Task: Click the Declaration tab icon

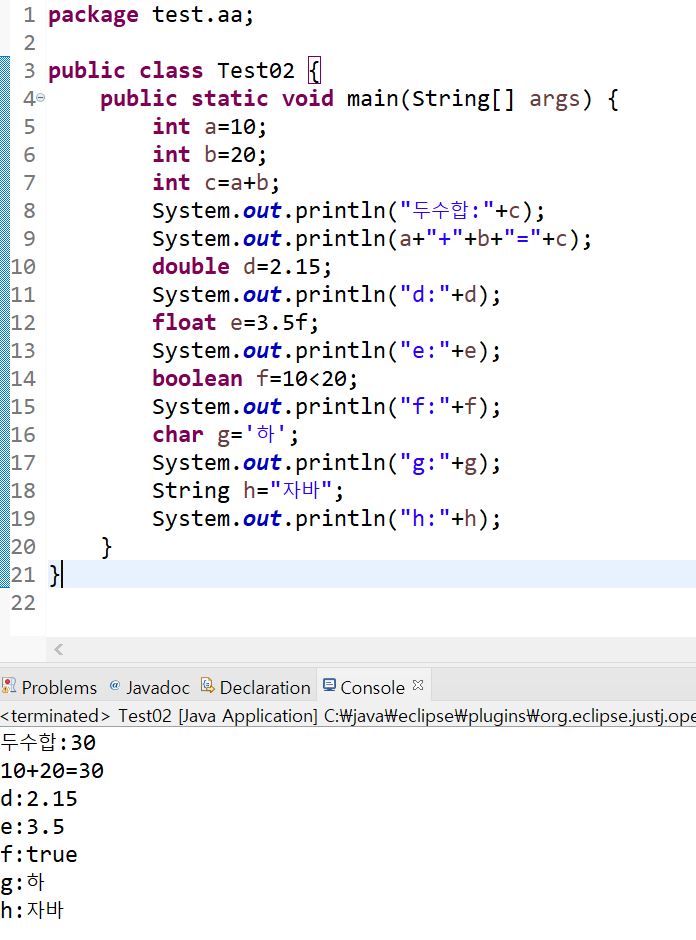Action: click(207, 685)
